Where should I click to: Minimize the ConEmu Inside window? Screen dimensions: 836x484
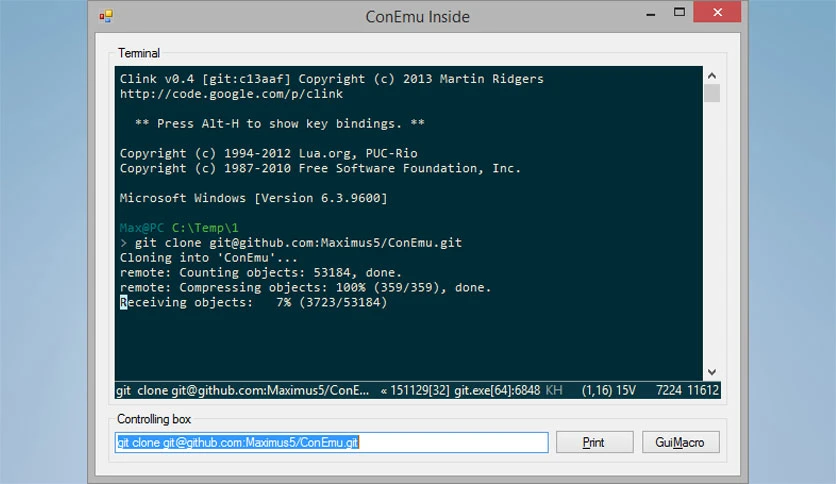click(650, 13)
